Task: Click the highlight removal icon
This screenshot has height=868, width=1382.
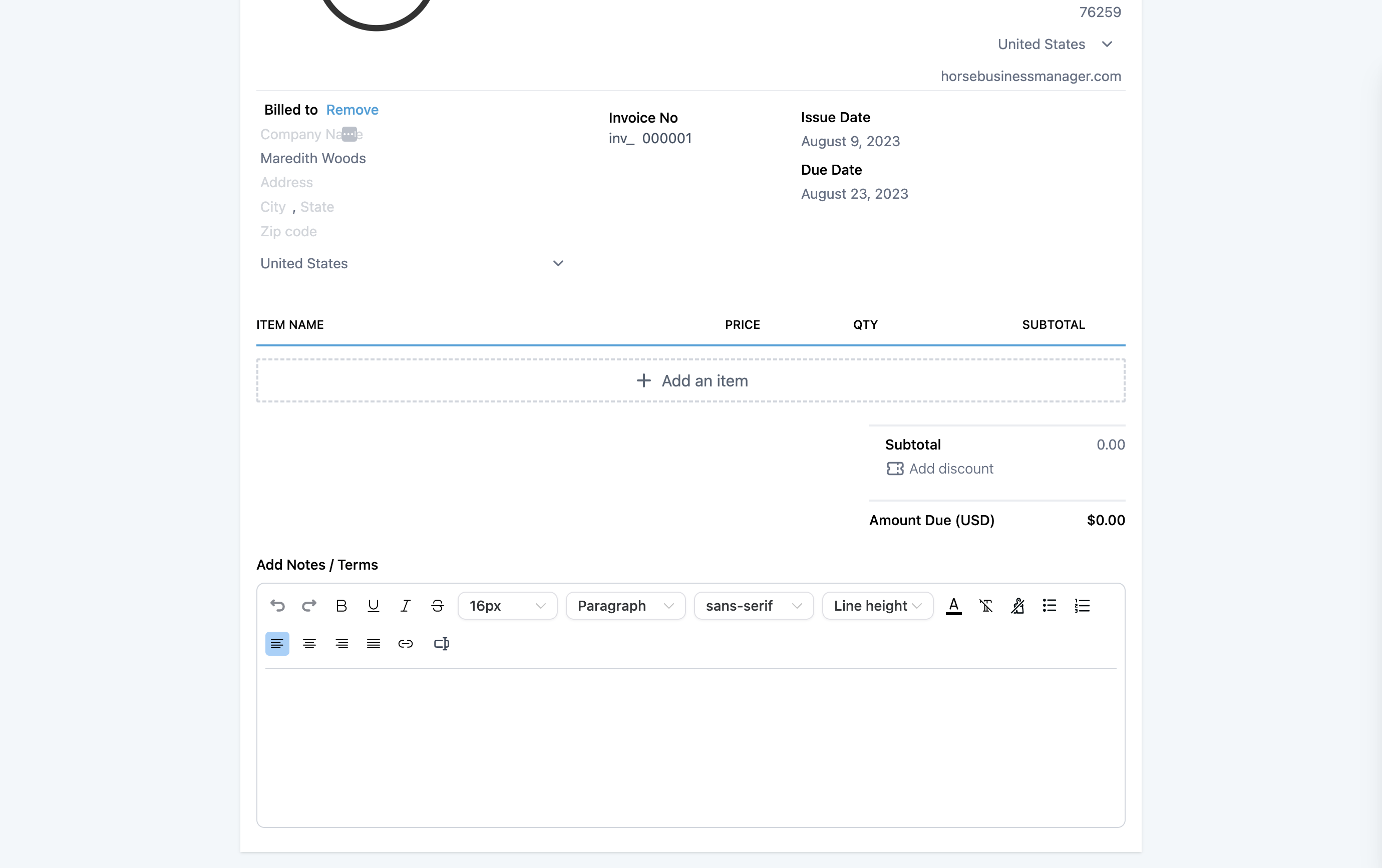Action: (x=1018, y=605)
